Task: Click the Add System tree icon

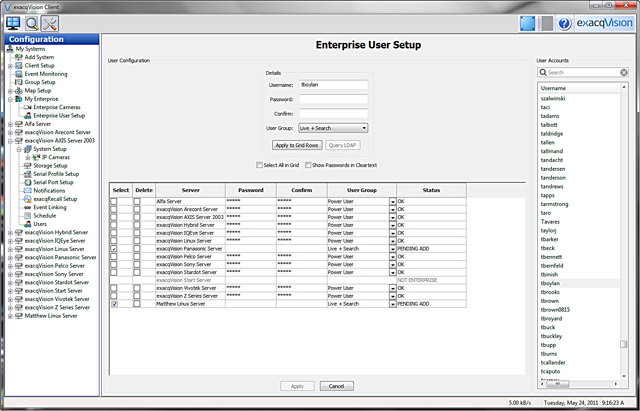Action: coord(18,57)
